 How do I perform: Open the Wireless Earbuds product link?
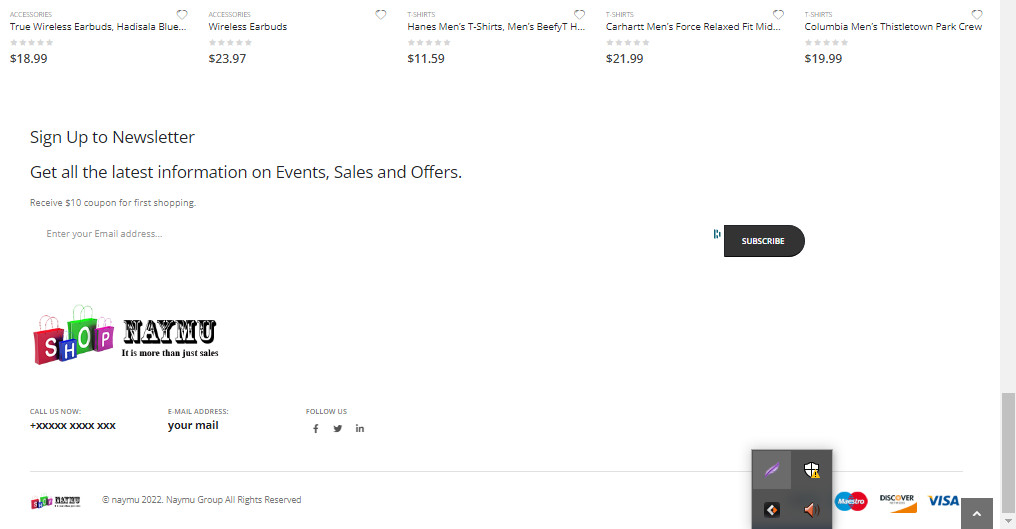tap(248, 27)
